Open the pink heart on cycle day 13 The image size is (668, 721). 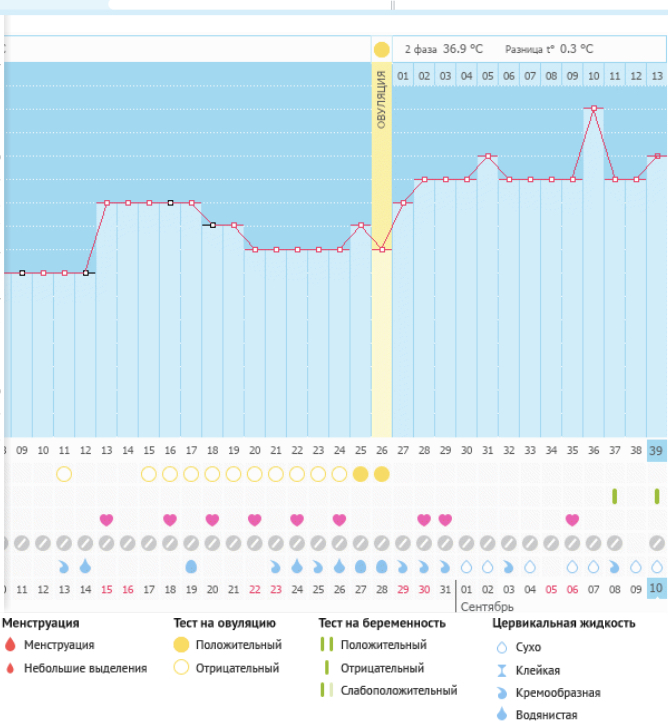(106, 520)
